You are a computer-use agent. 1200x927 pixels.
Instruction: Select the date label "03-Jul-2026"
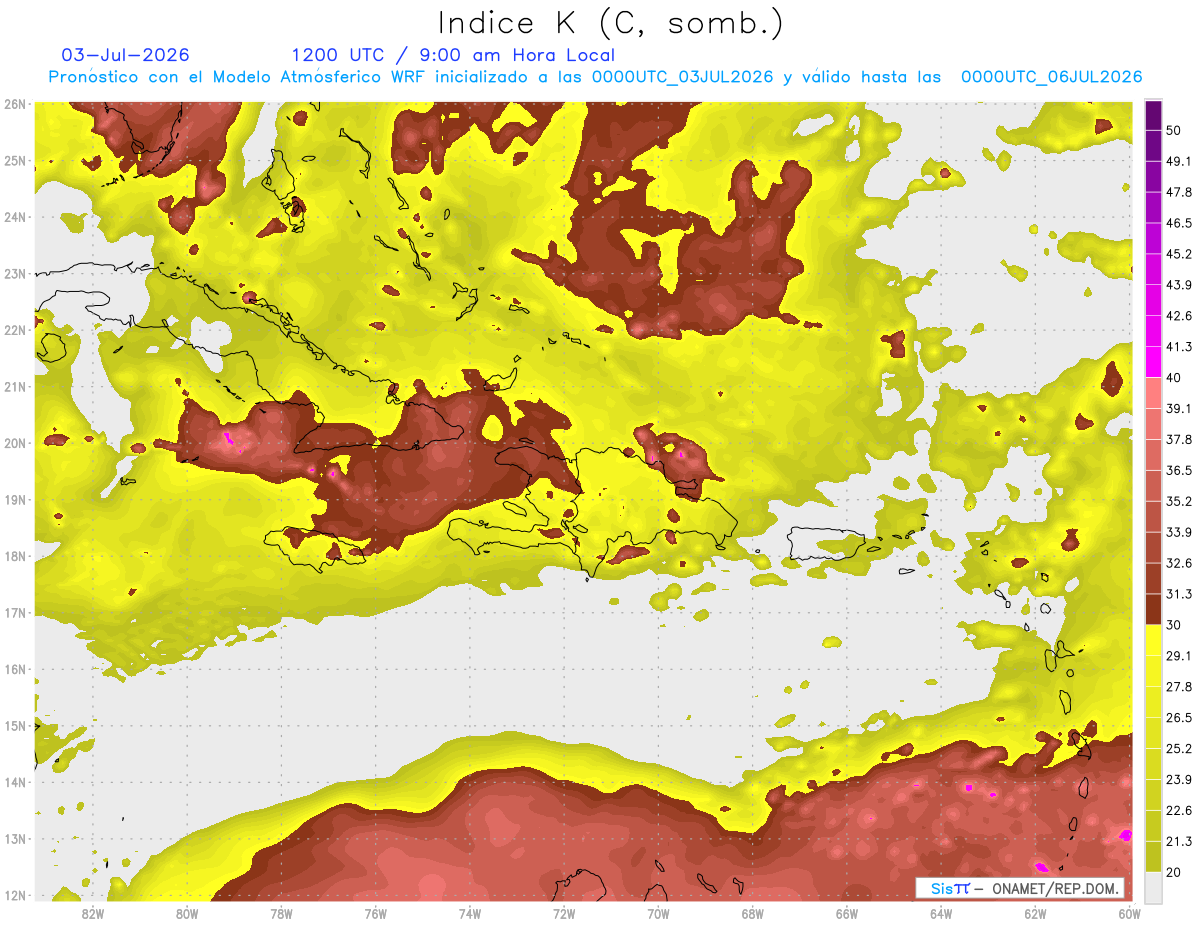click(125, 55)
